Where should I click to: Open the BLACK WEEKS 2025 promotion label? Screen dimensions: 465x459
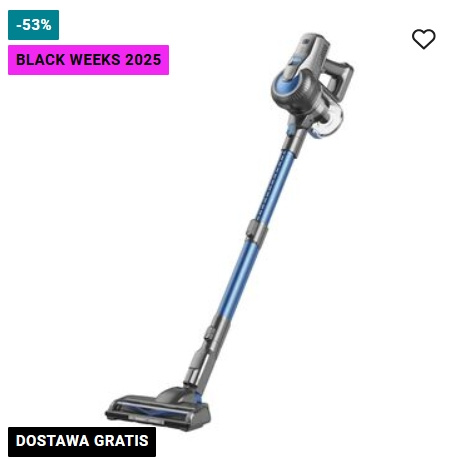[x=88, y=60]
